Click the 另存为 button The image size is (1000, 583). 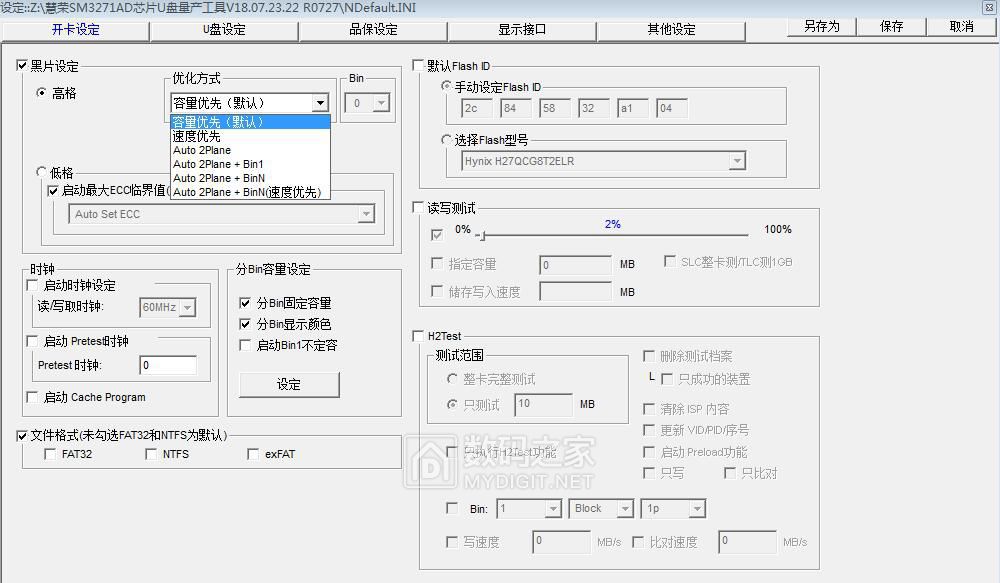pos(821,27)
